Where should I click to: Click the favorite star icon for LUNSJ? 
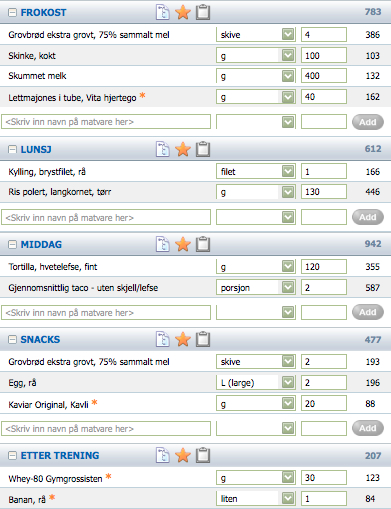(183, 149)
